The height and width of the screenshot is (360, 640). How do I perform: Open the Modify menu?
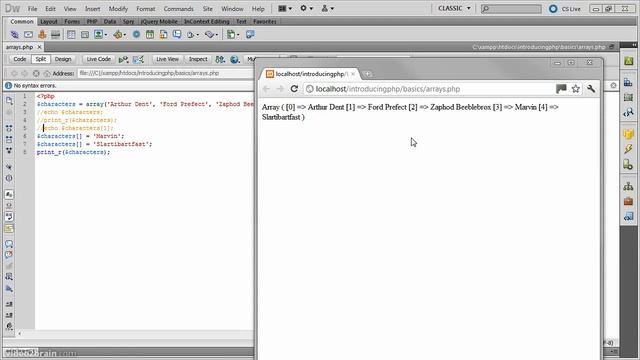click(118, 9)
